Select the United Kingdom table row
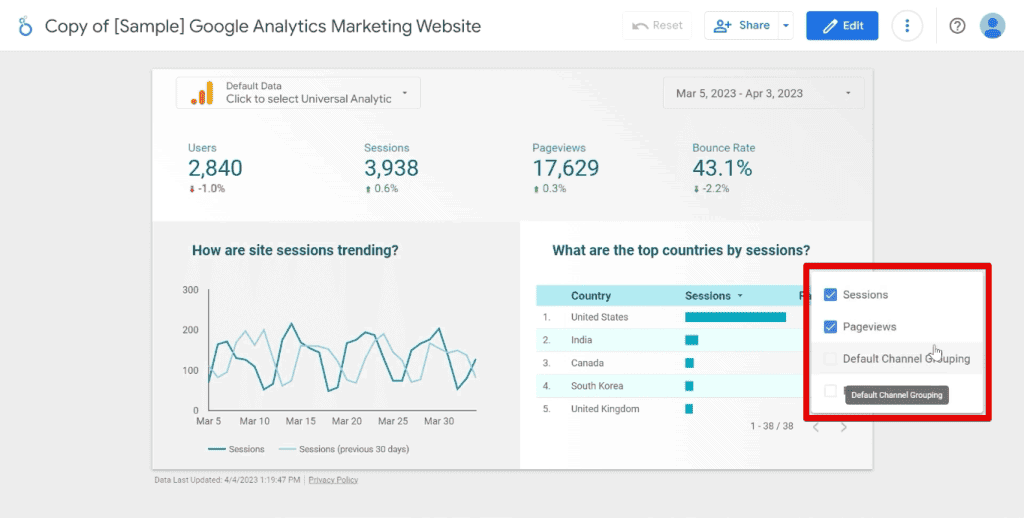The height and width of the screenshot is (518, 1024). [x=669, y=409]
